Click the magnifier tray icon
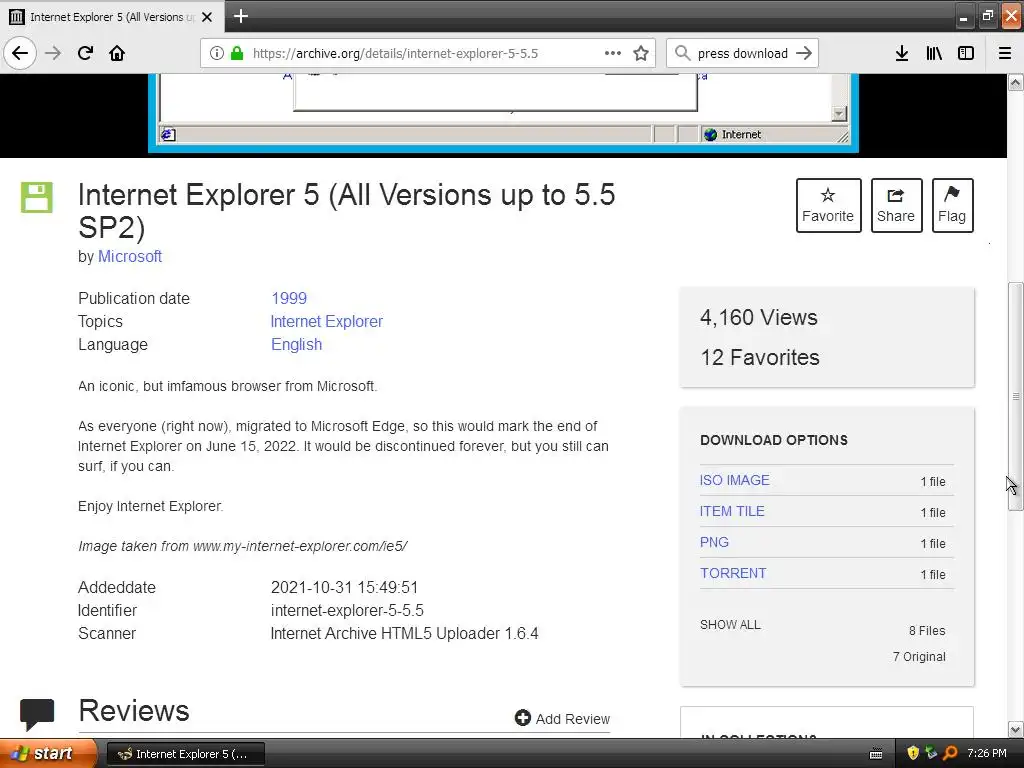1024x768 pixels. [x=950, y=753]
